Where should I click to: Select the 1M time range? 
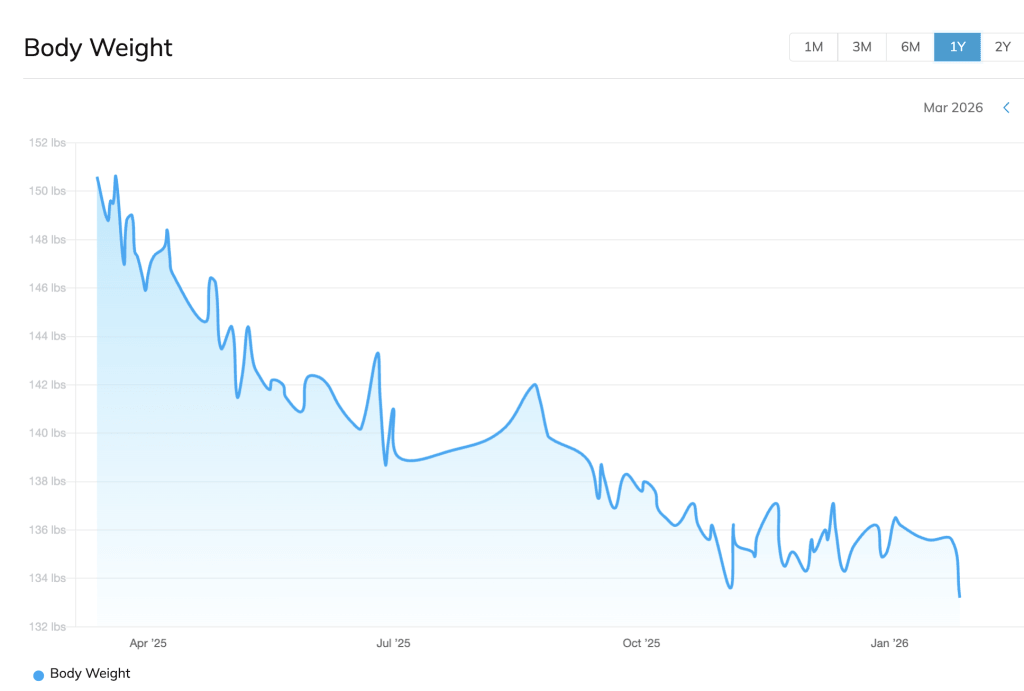click(x=813, y=46)
